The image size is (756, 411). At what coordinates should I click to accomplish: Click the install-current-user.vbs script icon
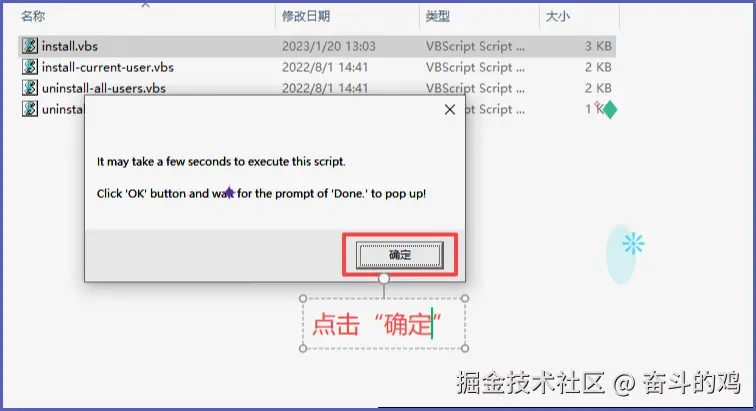(x=29, y=67)
